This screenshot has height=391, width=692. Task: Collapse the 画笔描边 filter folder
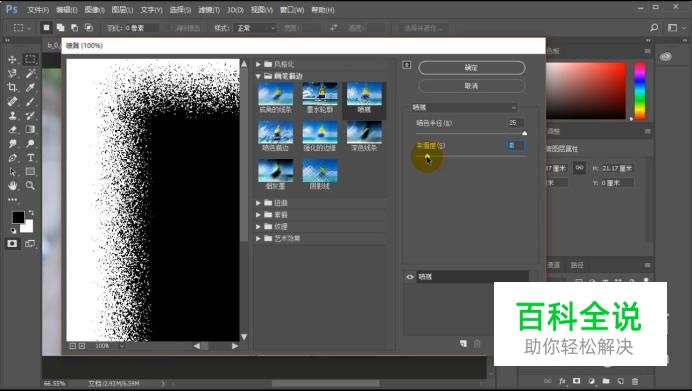coord(258,76)
